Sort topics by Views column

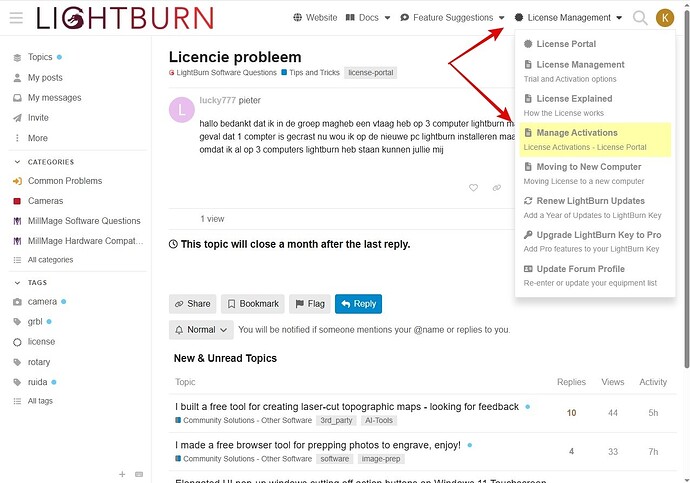tap(613, 382)
